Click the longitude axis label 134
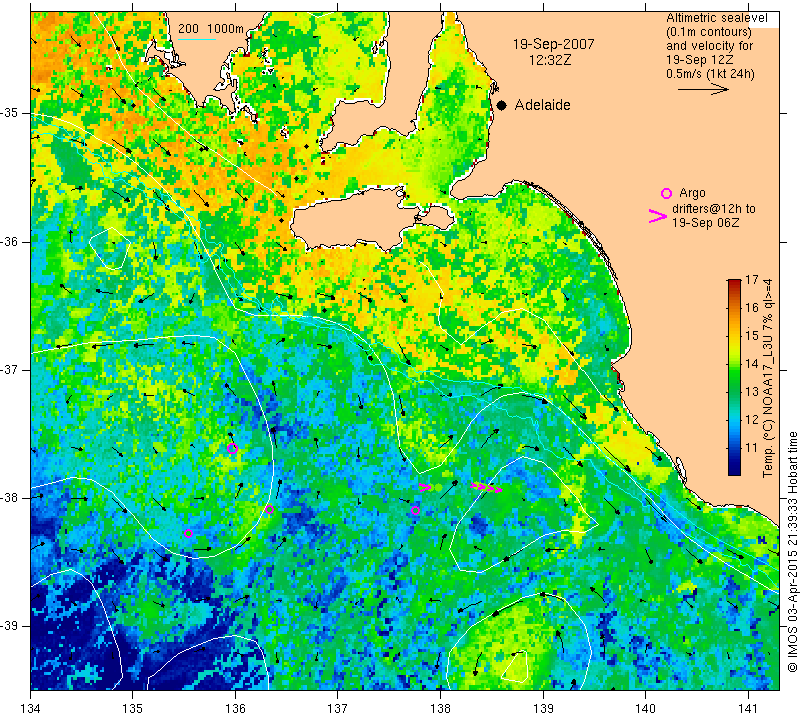 click(31, 709)
